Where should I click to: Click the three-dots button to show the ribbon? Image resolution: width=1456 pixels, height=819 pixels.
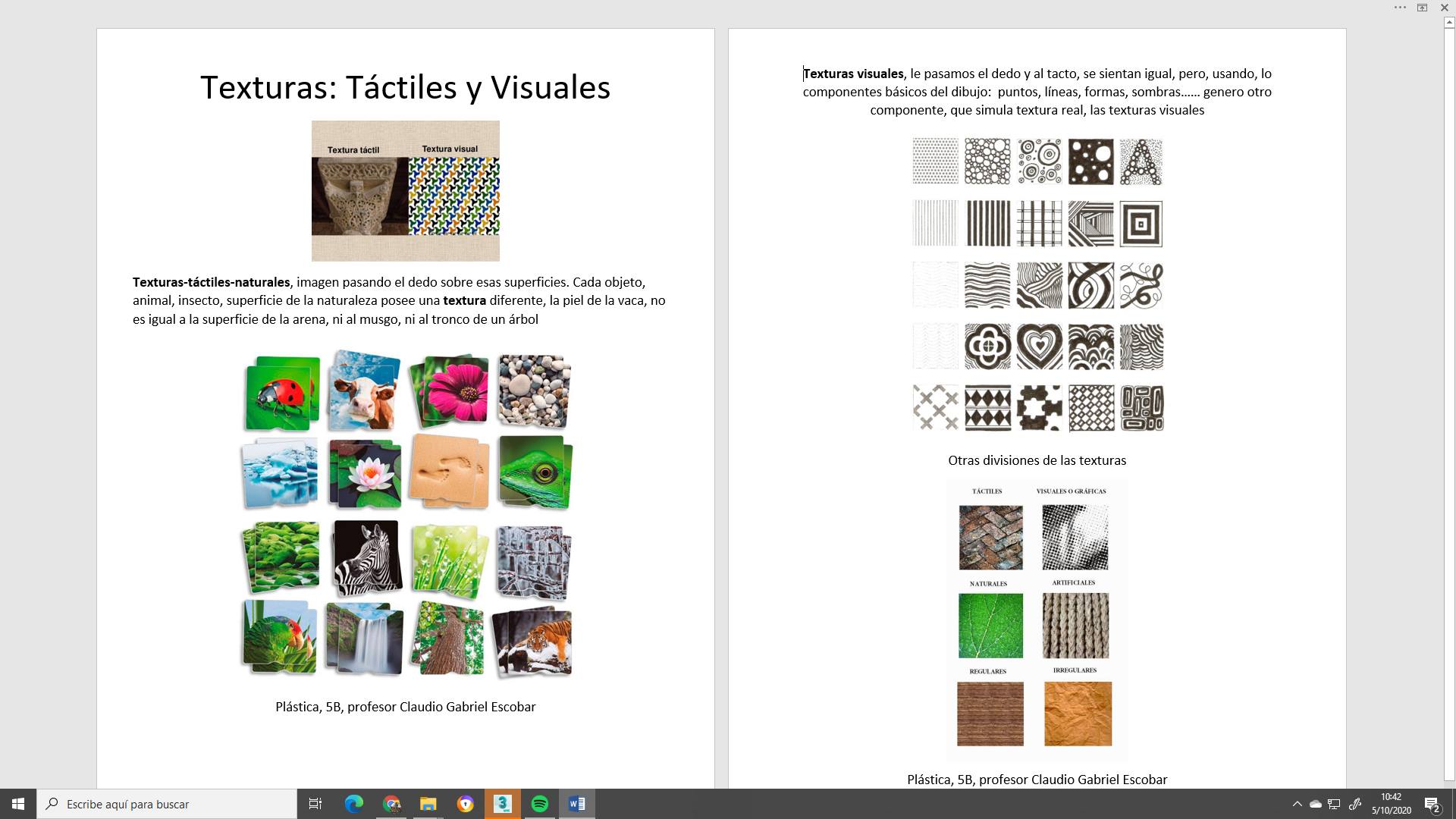(x=1400, y=8)
